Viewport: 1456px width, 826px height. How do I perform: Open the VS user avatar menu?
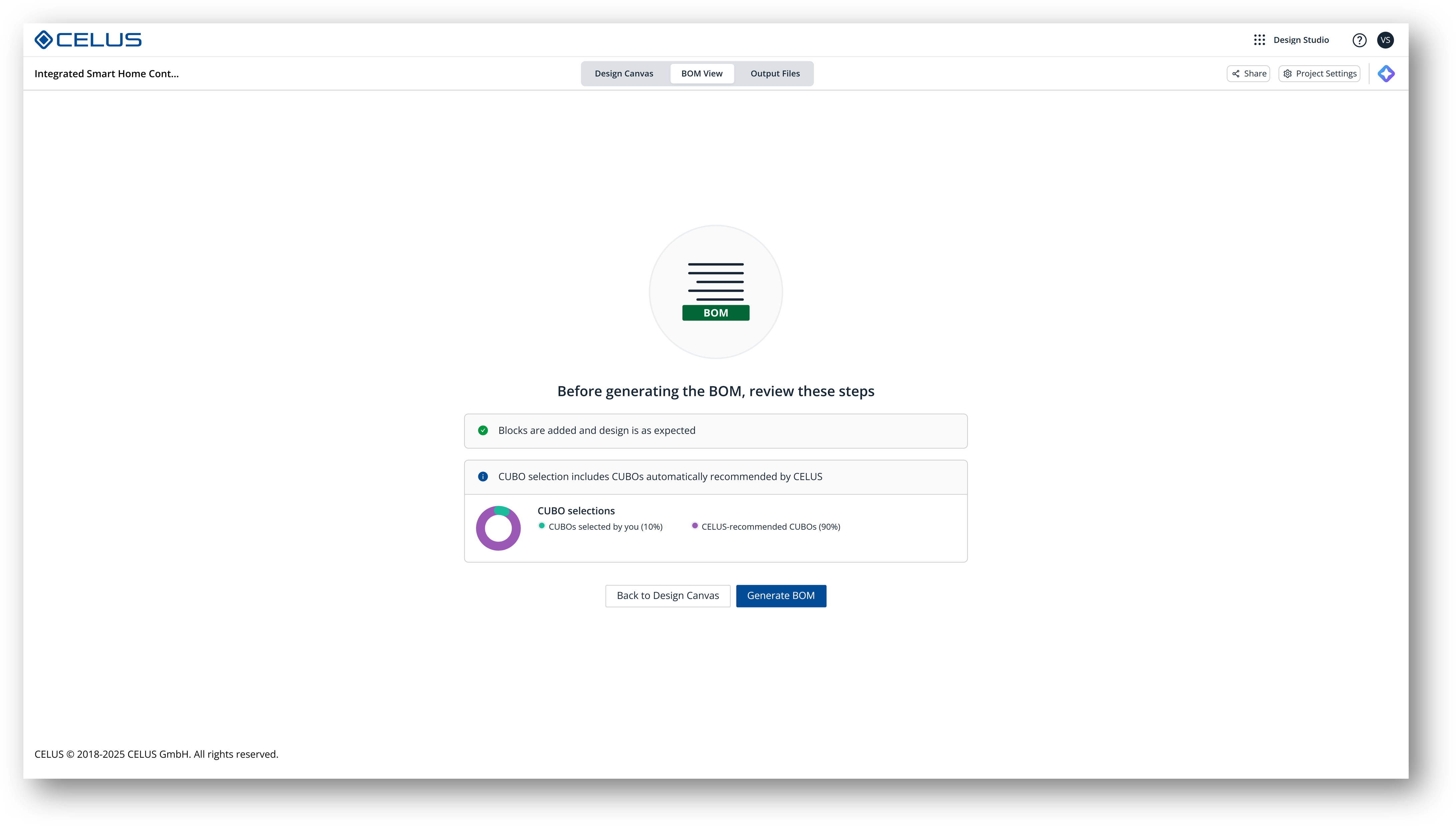(x=1385, y=40)
